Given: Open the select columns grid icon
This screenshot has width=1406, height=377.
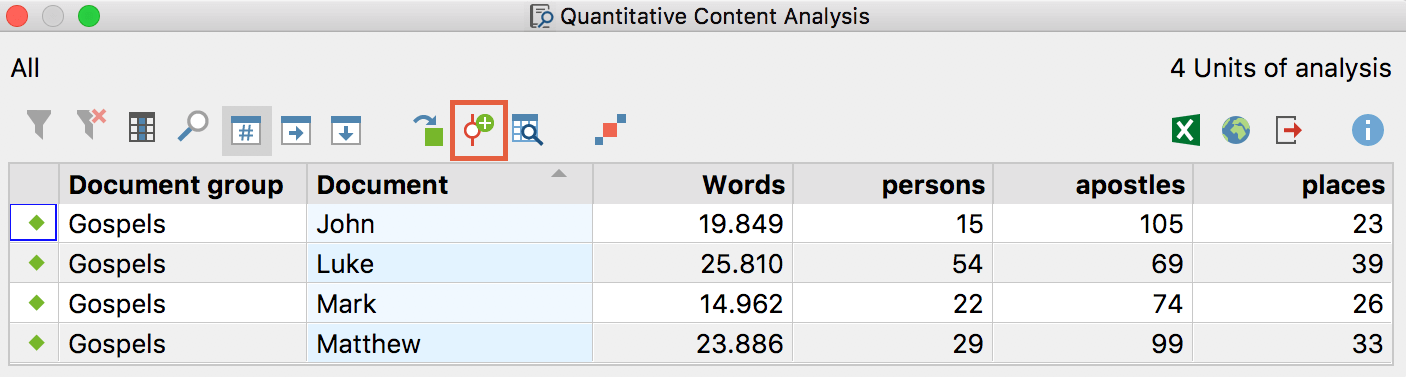Looking at the screenshot, I should coord(143,127).
